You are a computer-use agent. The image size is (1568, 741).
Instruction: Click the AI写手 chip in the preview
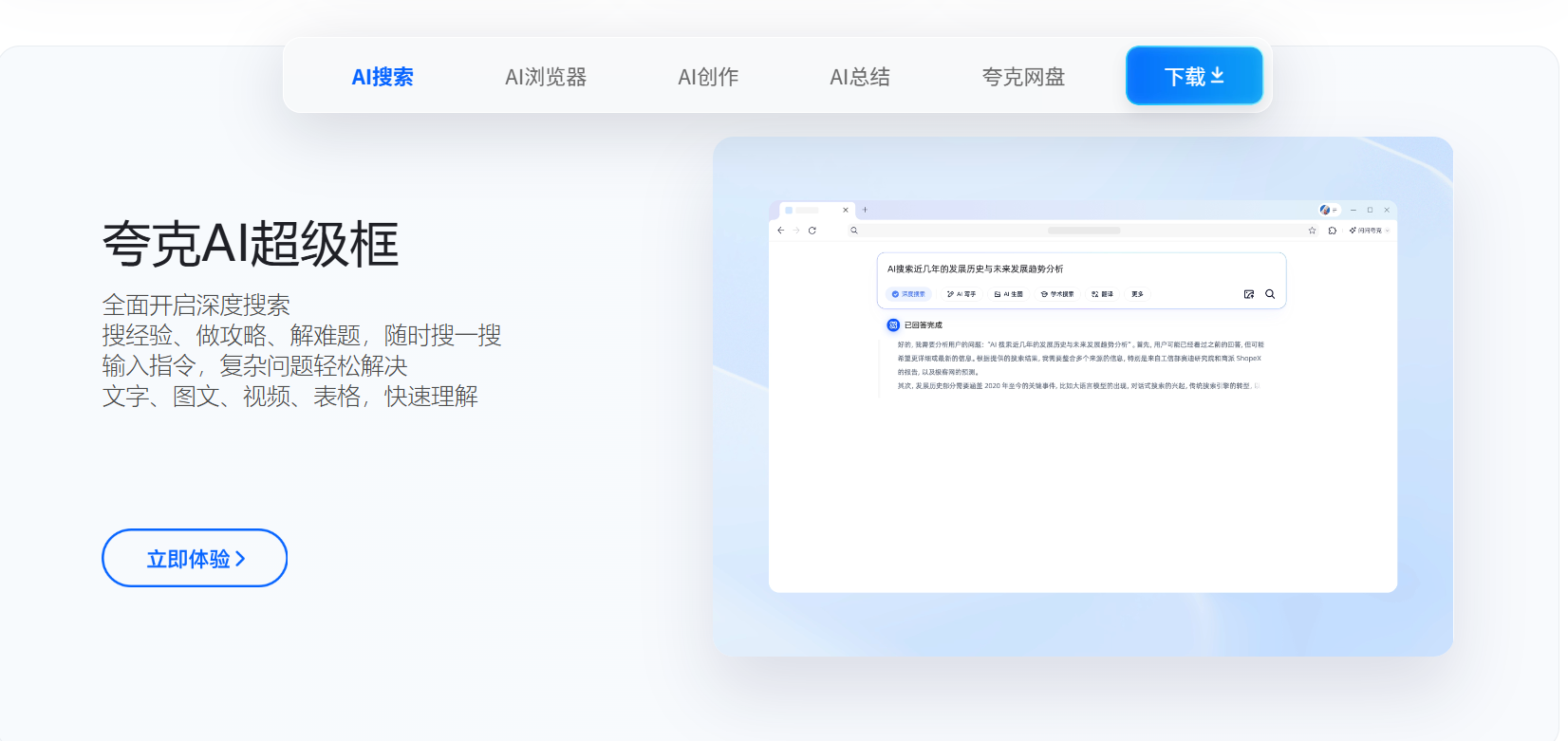pyautogui.click(x=961, y=294)
